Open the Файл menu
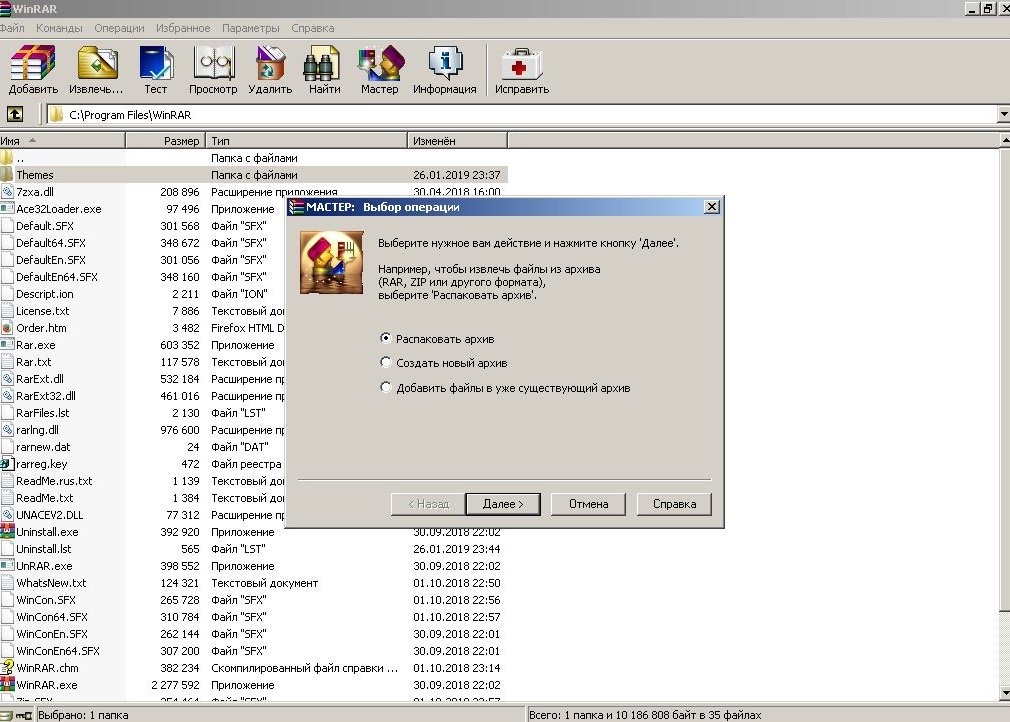This screenshot has width=1010, height=722. point(12,28)
